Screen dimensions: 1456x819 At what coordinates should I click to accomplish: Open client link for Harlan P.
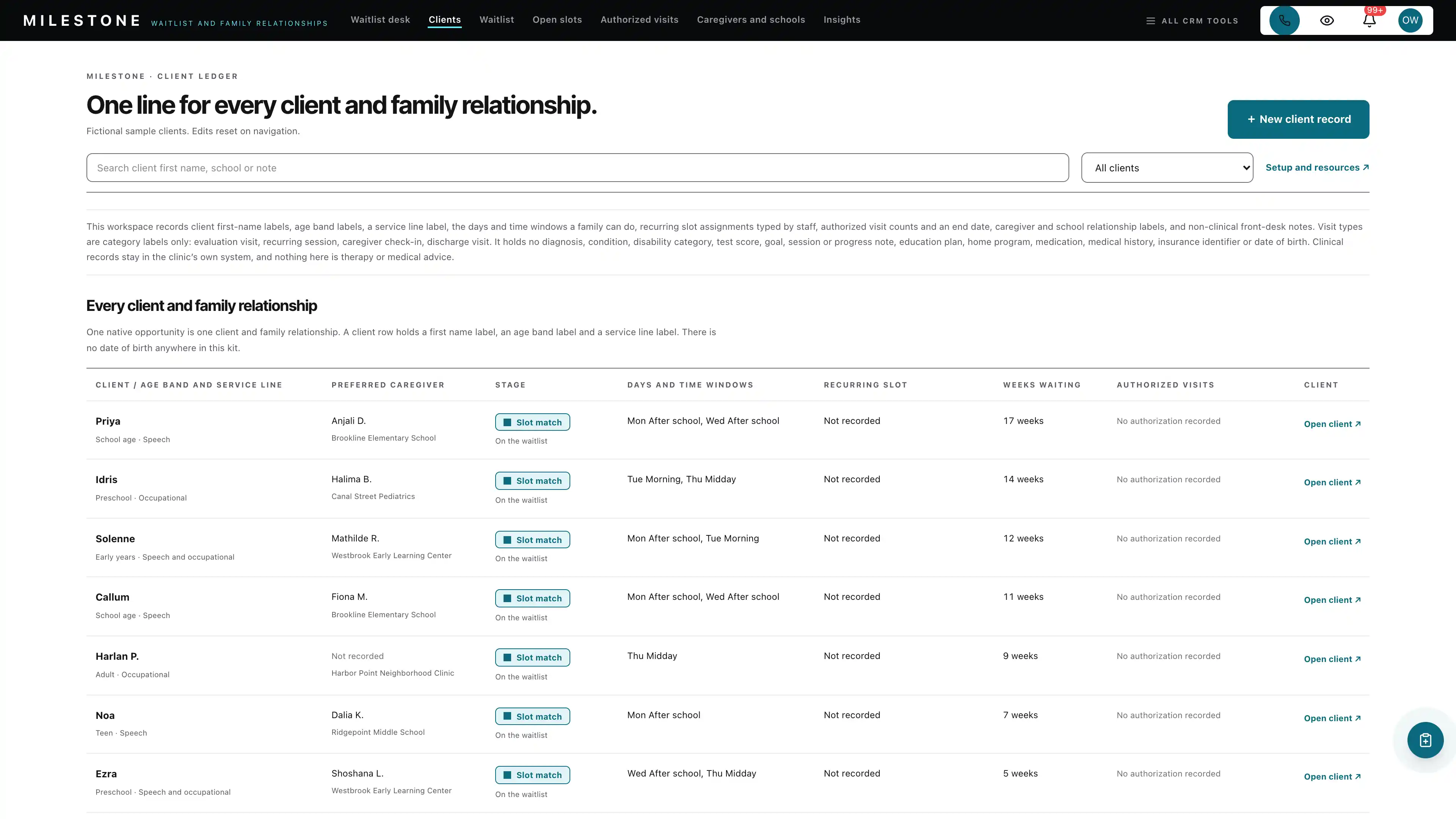point(1332,659)
